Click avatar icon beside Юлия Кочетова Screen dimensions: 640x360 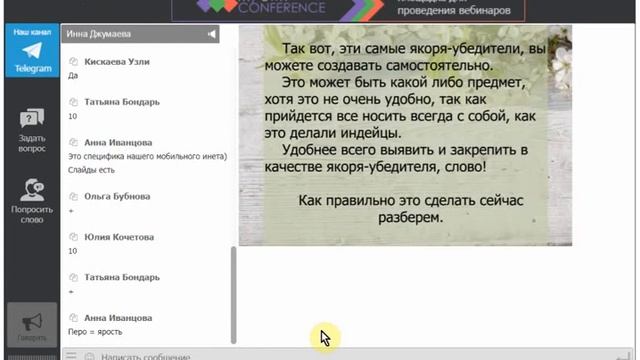(x=73, y=237)
